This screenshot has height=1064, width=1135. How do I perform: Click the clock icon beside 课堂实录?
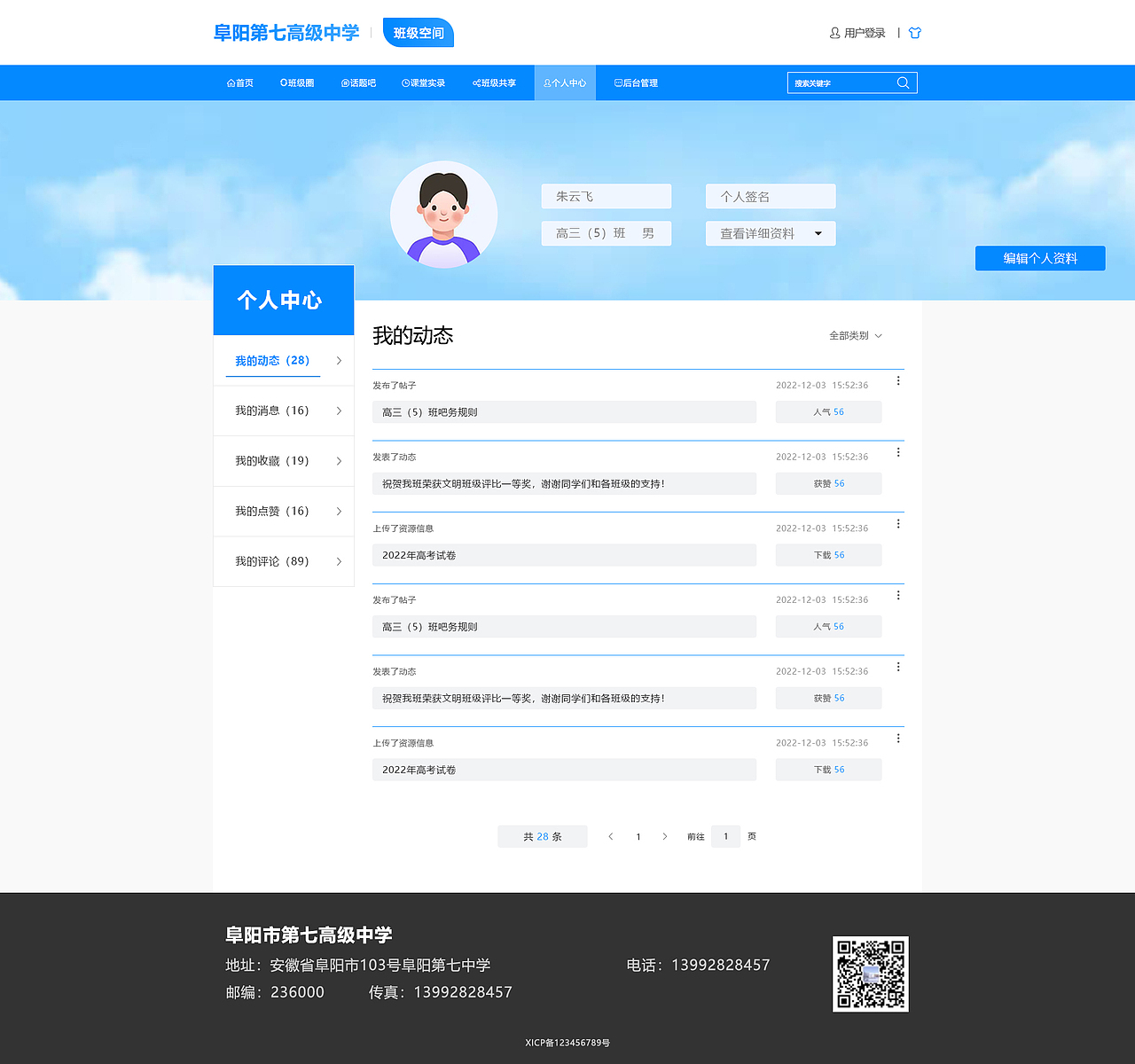[x=406, y=82]
